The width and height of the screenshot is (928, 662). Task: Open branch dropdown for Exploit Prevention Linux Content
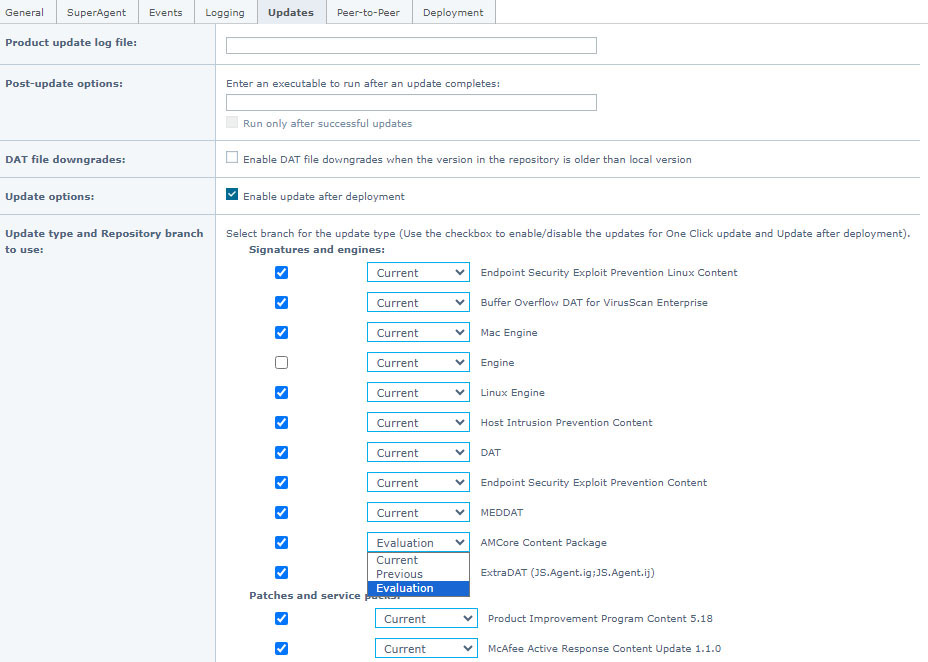tap(418, 273)
